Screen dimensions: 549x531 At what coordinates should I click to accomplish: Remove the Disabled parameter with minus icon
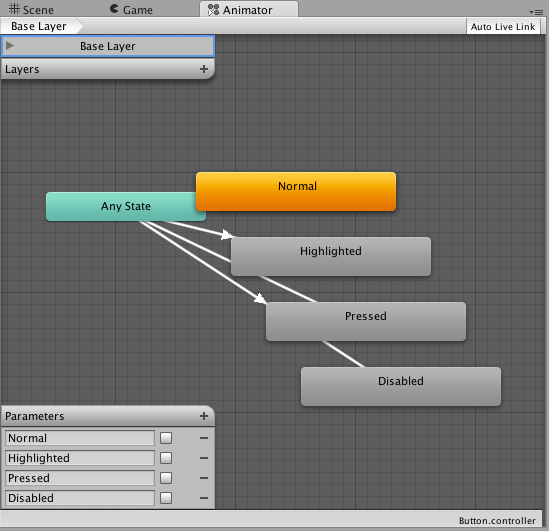coord(204,498)
